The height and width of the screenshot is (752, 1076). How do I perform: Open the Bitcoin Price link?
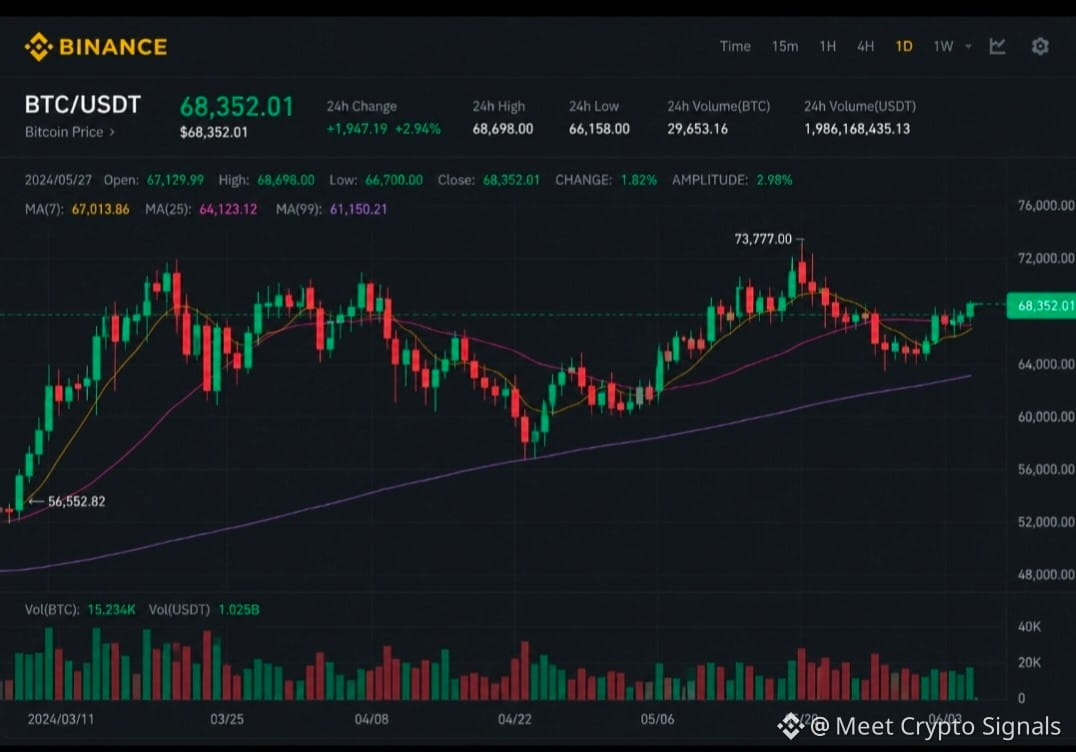69,132
